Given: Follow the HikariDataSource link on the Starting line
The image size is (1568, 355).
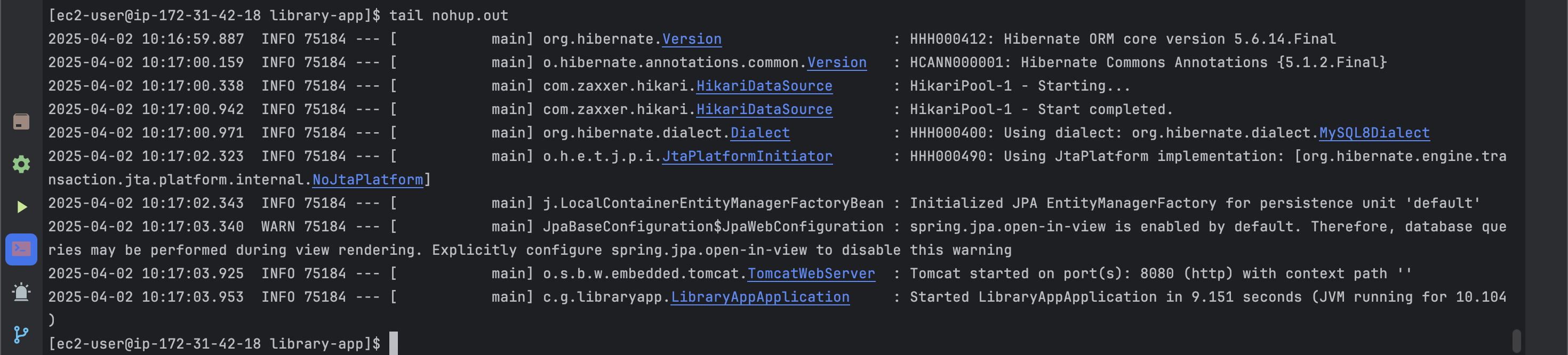Looking at the screenshot, I should point(764,86).
